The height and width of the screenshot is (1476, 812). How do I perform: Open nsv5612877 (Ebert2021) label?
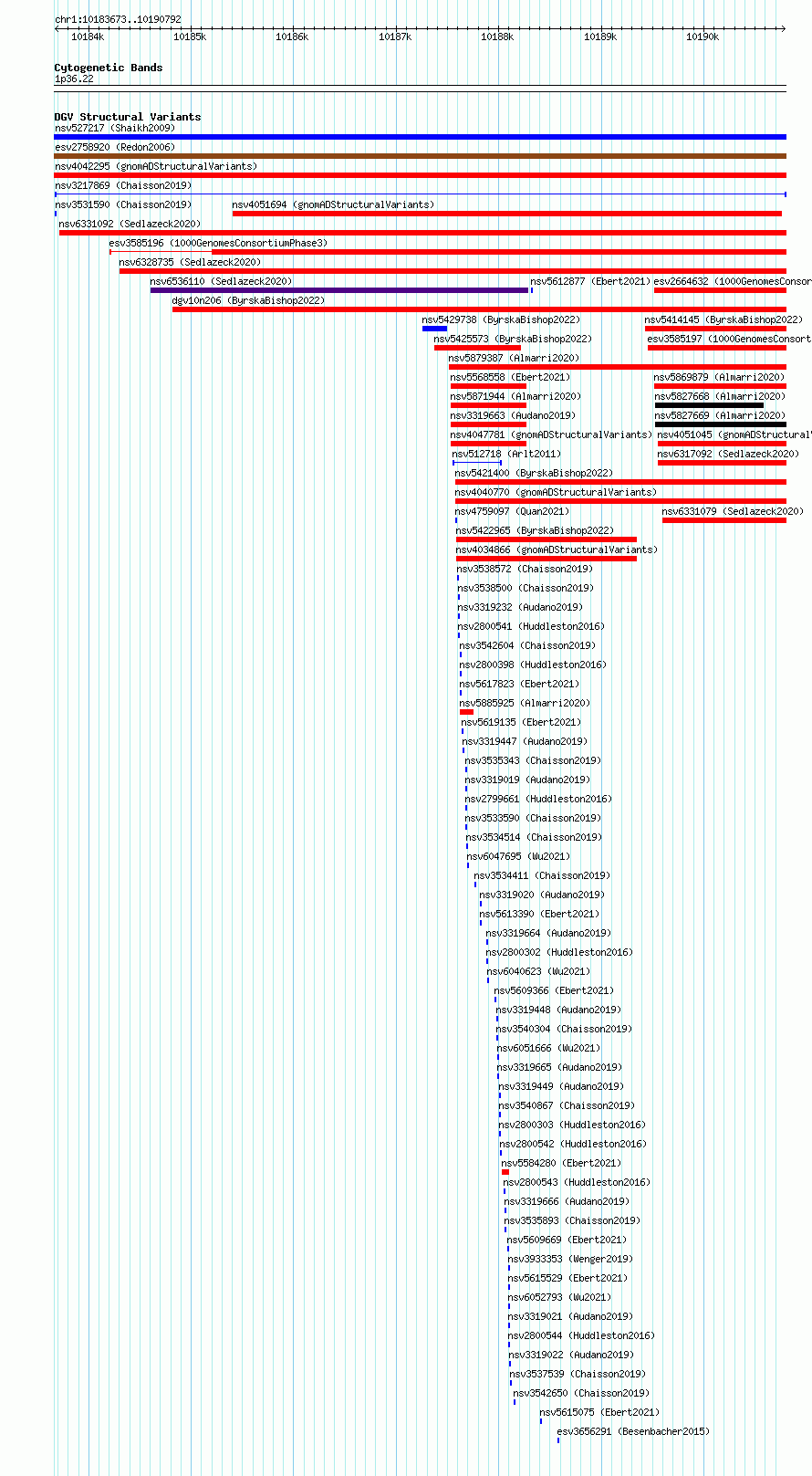pos(590,281)
